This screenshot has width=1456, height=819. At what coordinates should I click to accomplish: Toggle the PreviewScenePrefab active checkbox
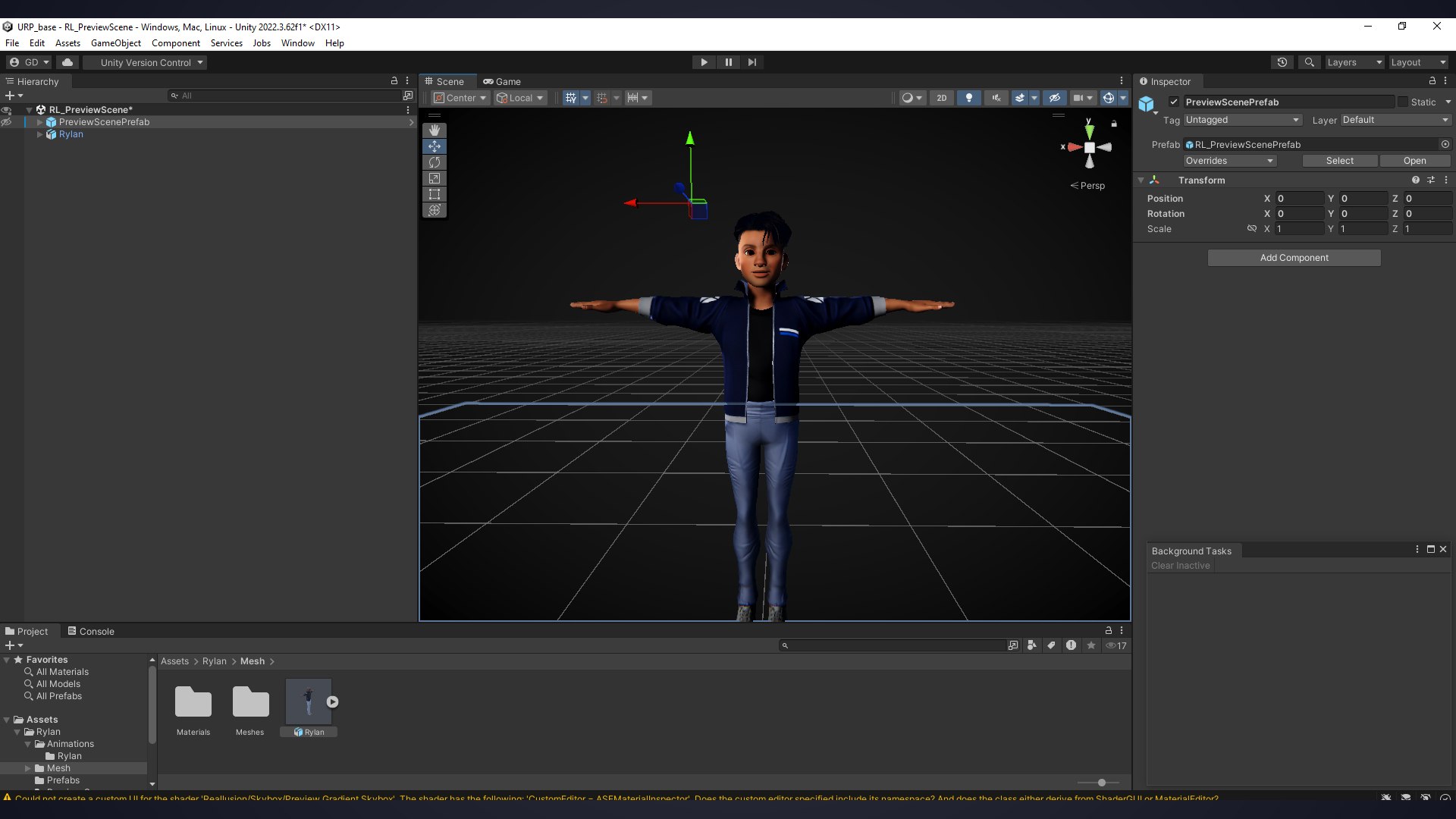(1174, 102)
